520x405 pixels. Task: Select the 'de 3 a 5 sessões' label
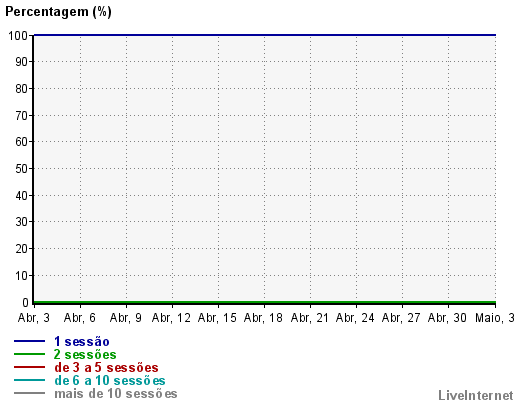pos(106,367)
